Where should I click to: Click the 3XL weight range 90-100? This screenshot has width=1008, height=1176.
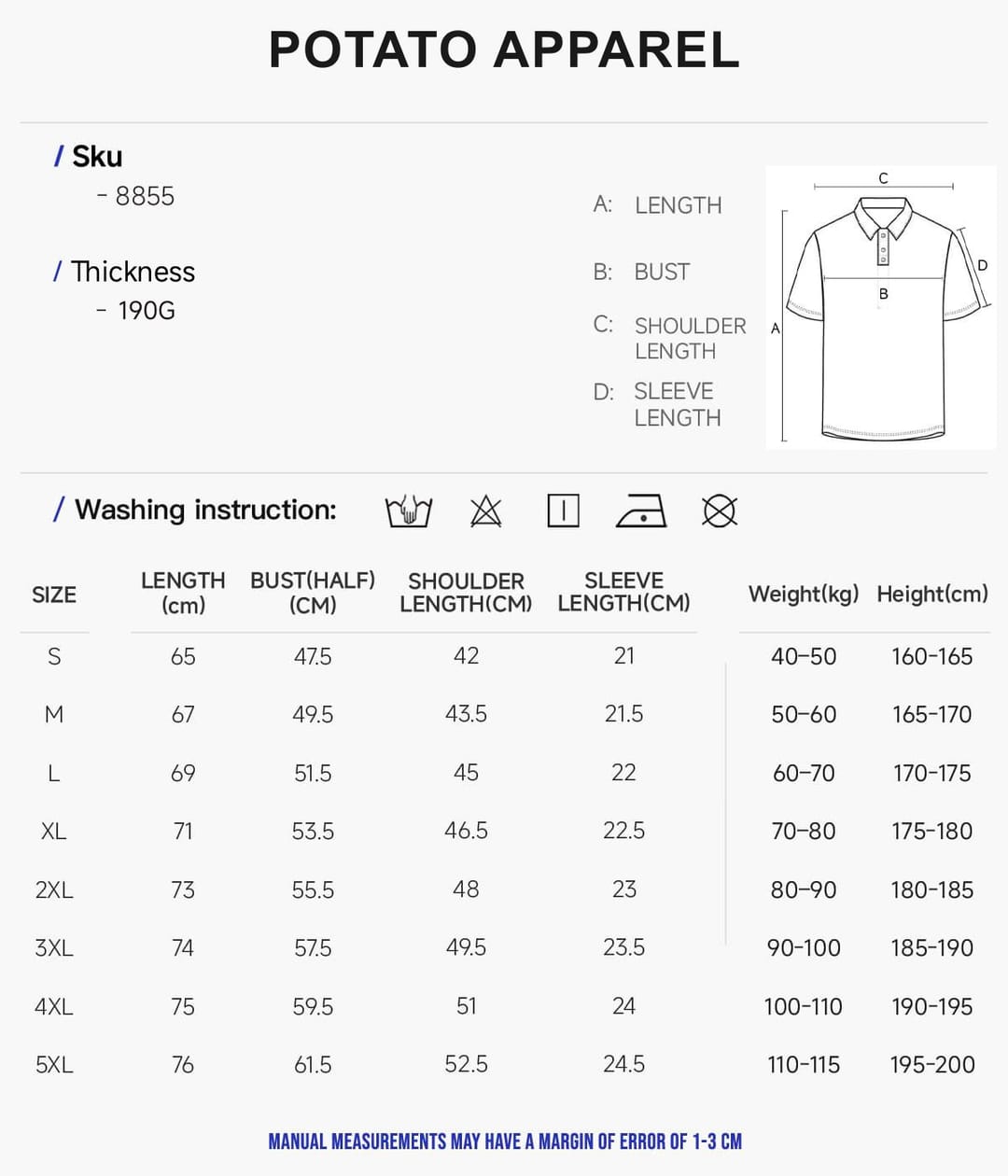pos(804,947)
